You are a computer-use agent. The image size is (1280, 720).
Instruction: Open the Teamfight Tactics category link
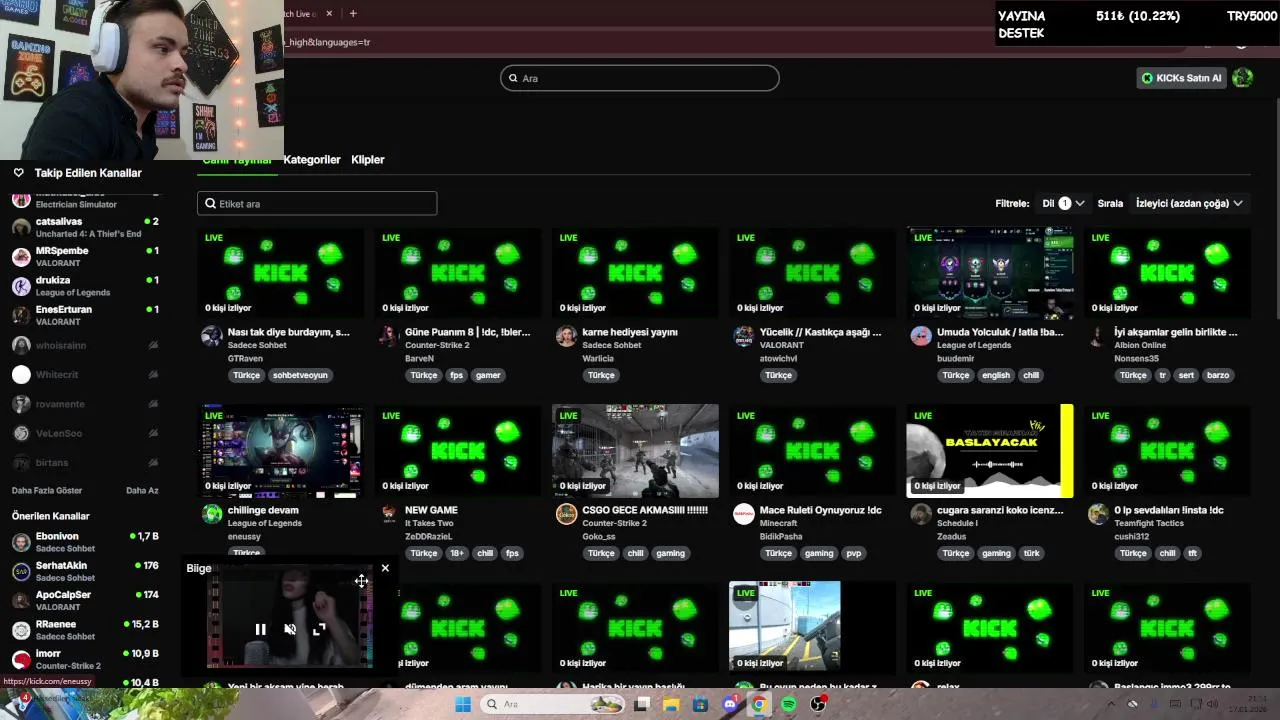tap(1149, 523)
